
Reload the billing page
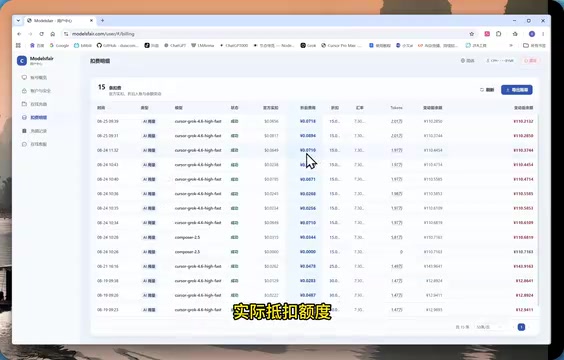(x=41, y=34)
